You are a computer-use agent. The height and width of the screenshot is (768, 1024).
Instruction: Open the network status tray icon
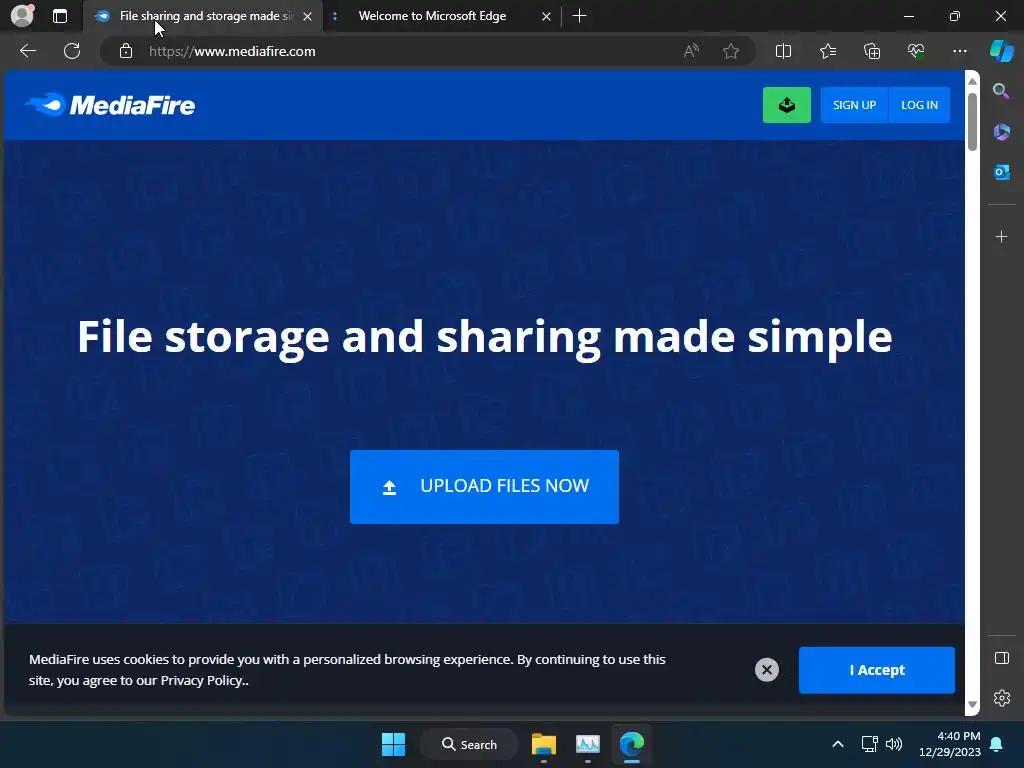(x=869, y=744)
